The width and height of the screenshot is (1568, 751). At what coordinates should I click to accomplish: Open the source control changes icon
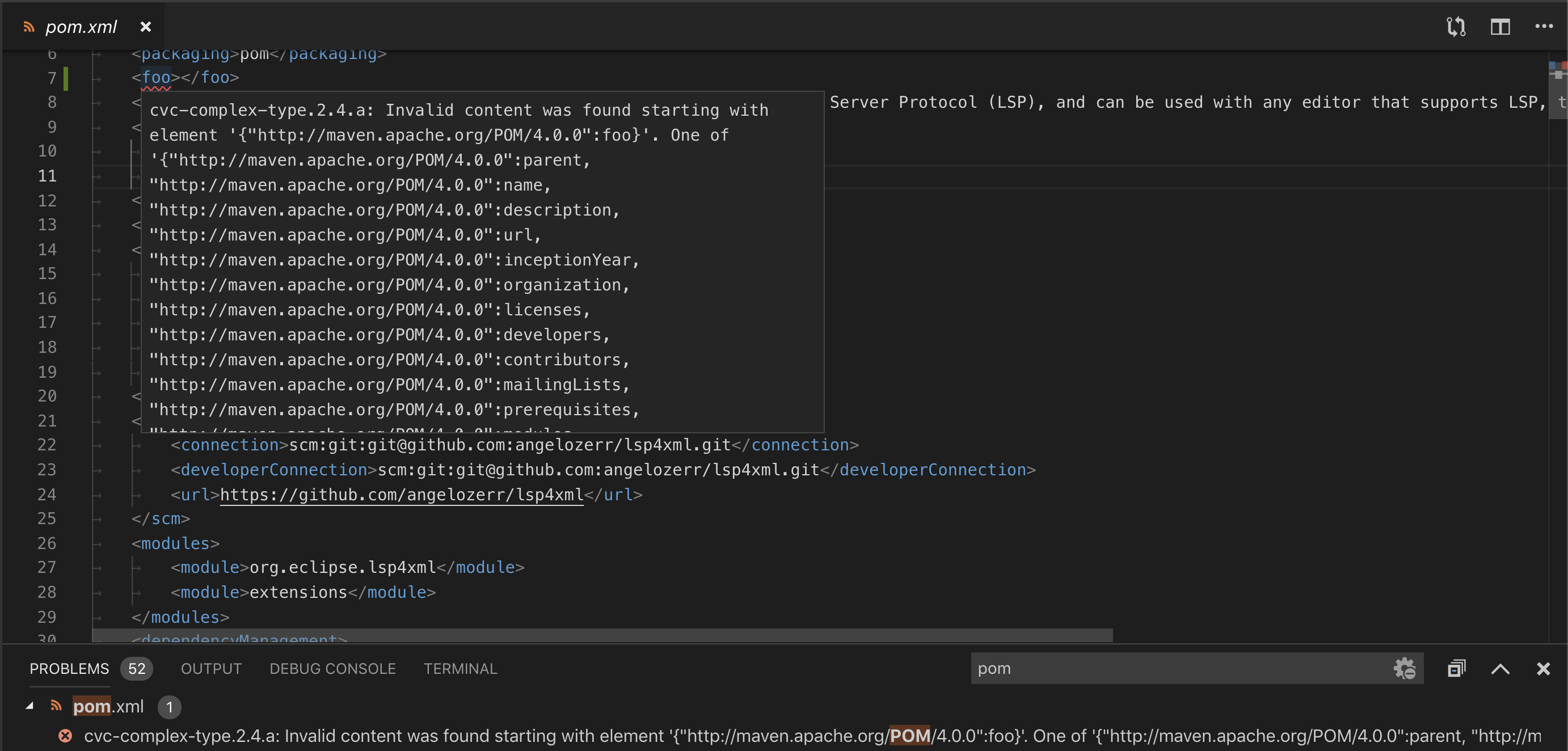coord(1455,27)
